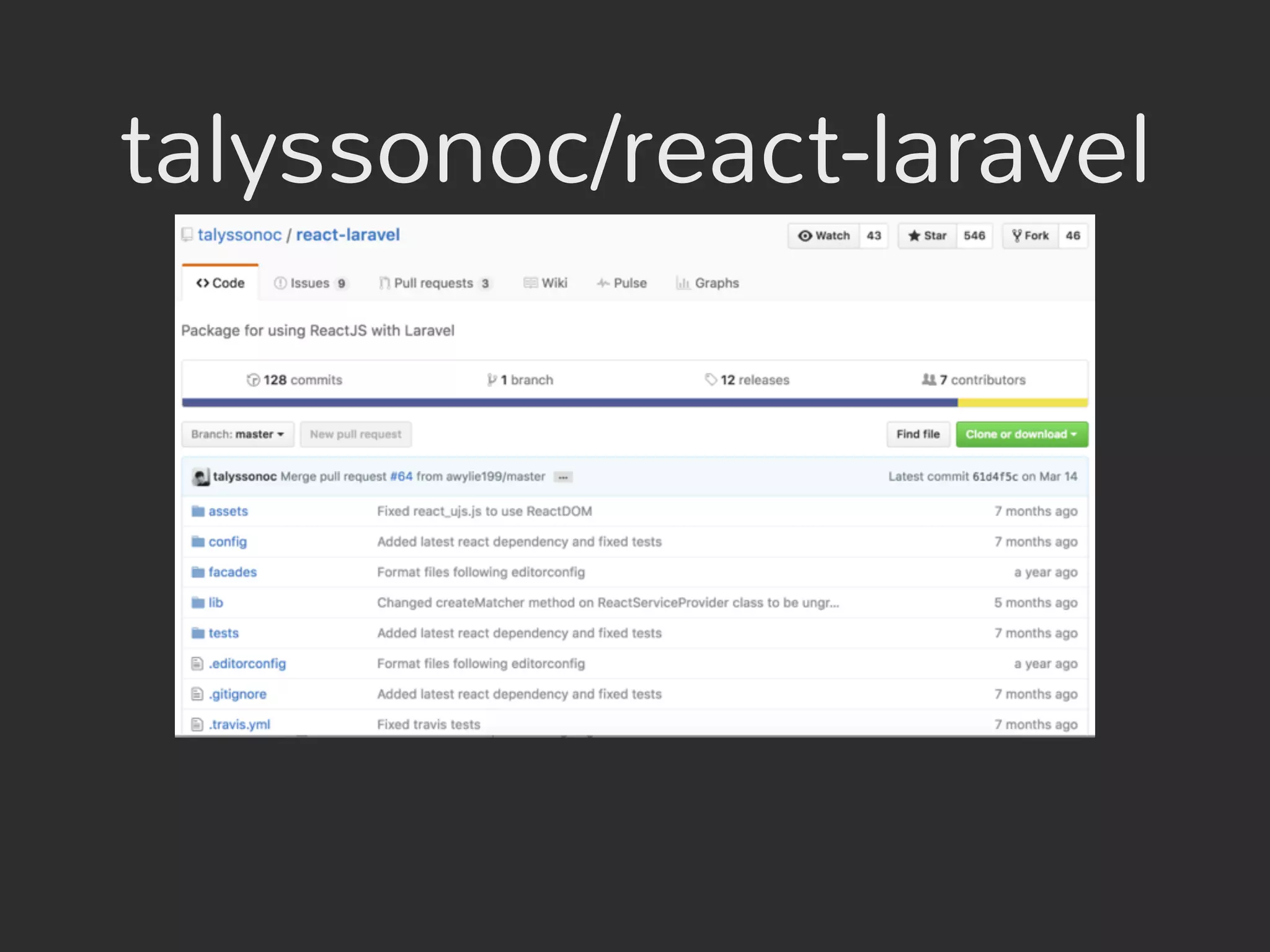Image resolution: width=1270 pixels, height=952 pixels.
Task: Click the branch fork icon
Action: point(492,380)
